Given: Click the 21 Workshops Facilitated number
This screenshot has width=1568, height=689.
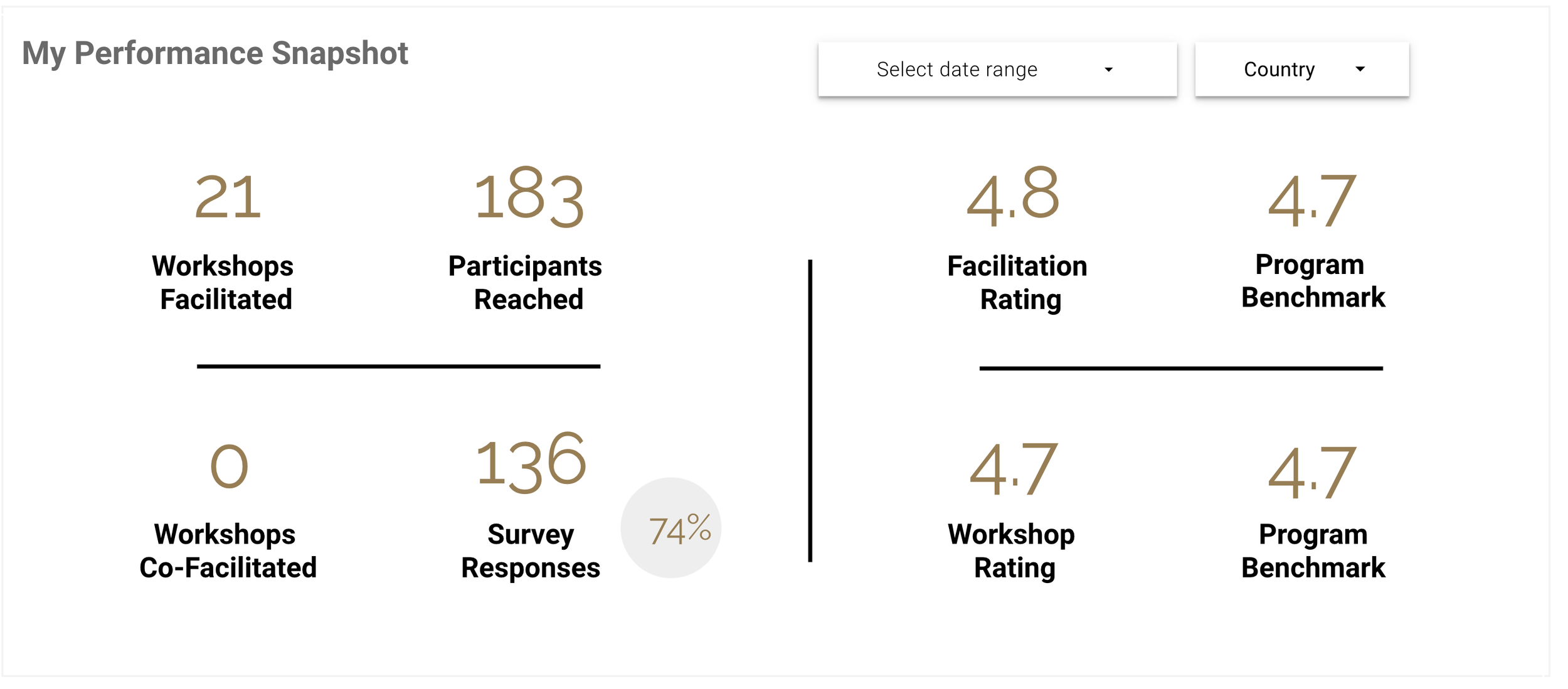Looking at the screenshot, I should point(228,197).
